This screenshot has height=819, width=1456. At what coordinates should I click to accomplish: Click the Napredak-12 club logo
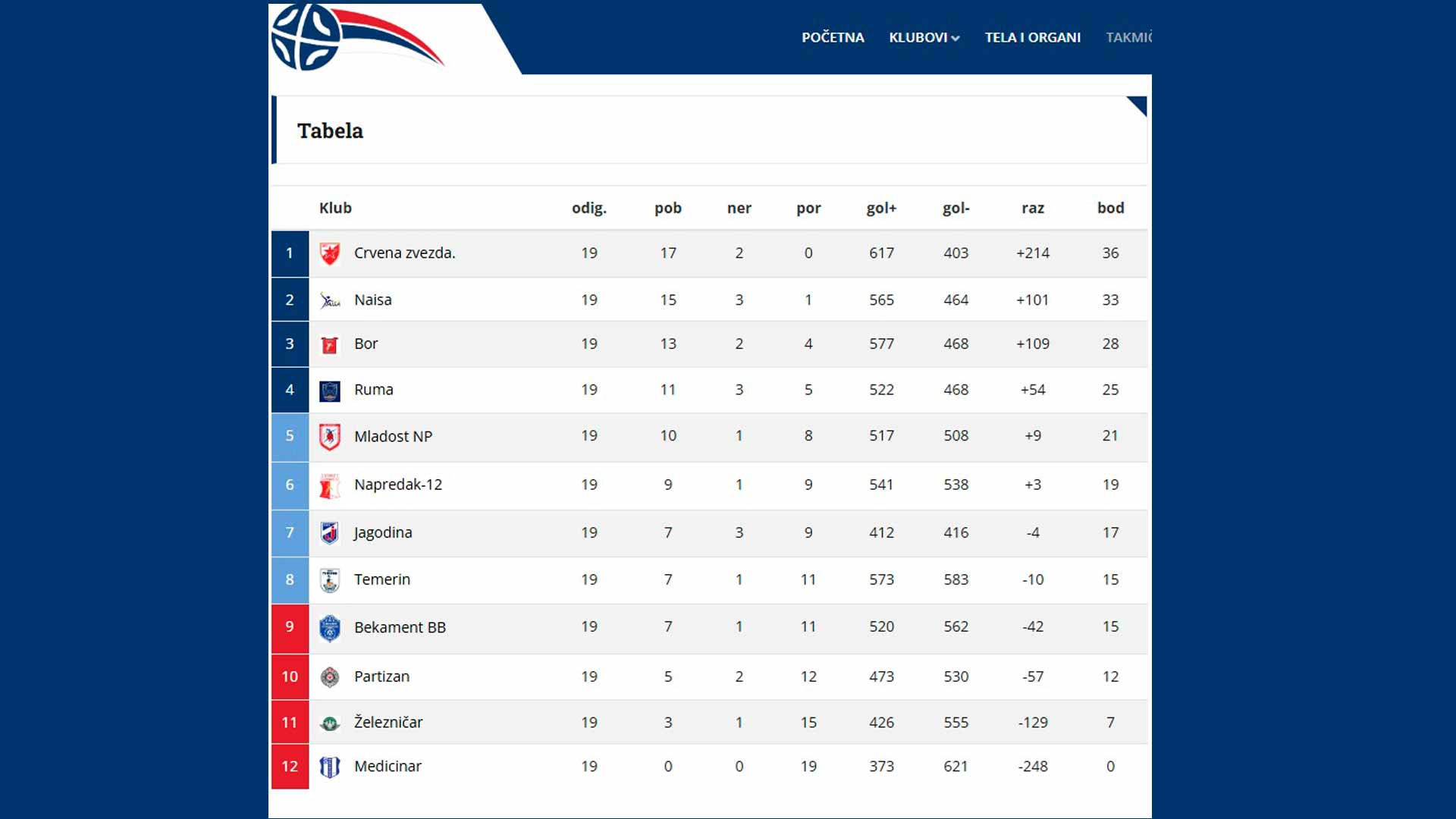(x=329, y=485)
